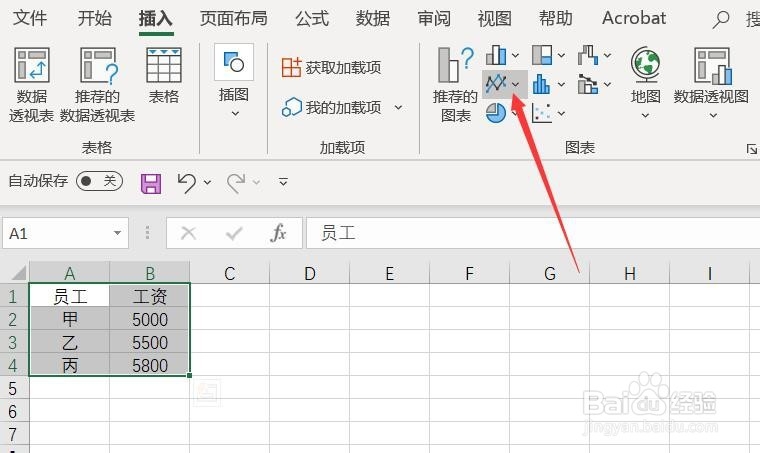Switch to the 数据 tab

coord(373,18)
